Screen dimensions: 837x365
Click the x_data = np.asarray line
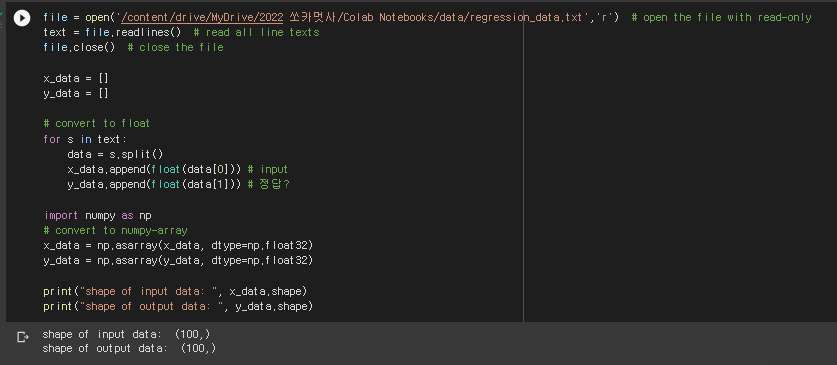point(178,245)
